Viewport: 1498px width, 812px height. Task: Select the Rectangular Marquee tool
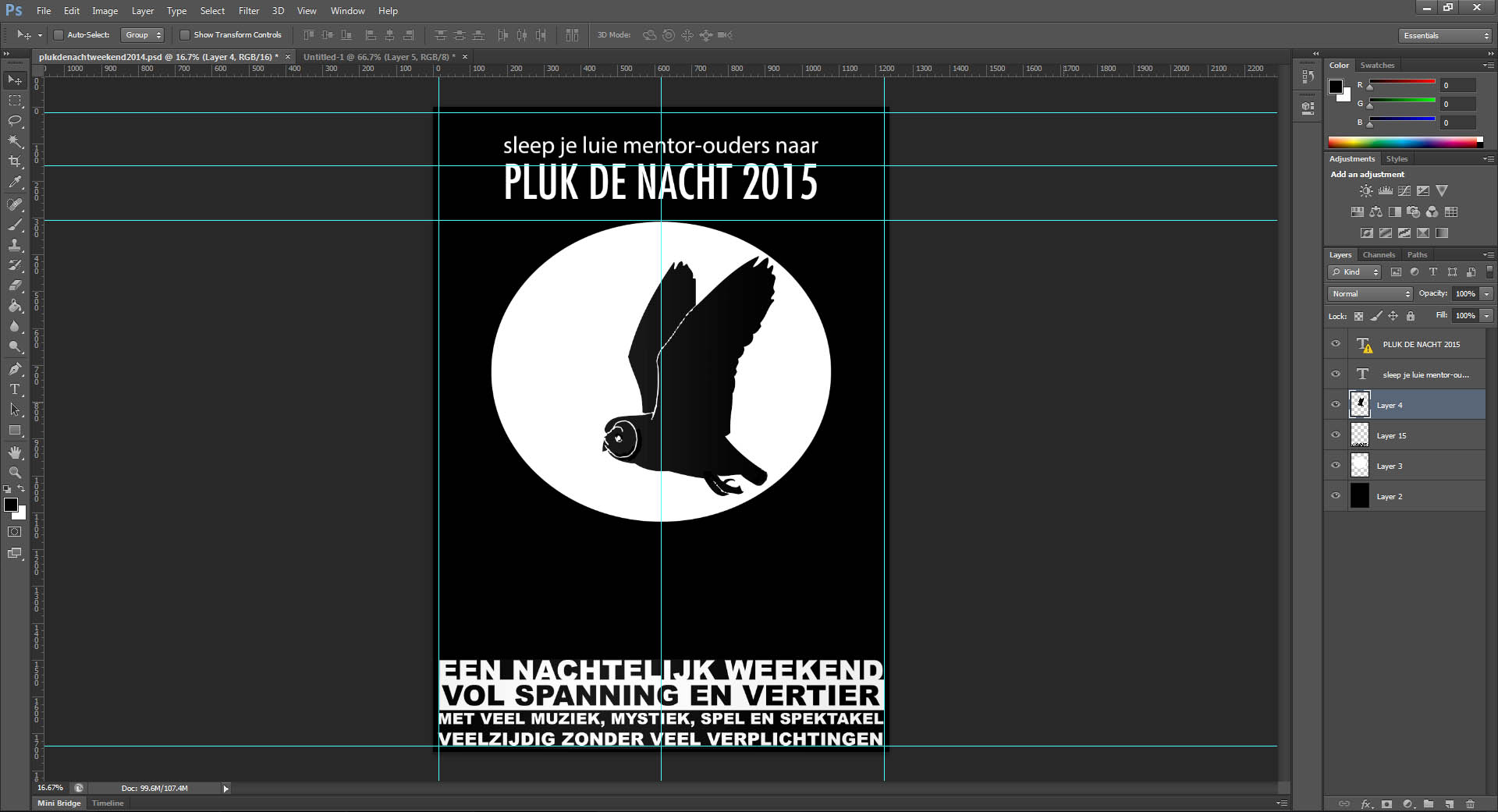(x=15, y=101)
